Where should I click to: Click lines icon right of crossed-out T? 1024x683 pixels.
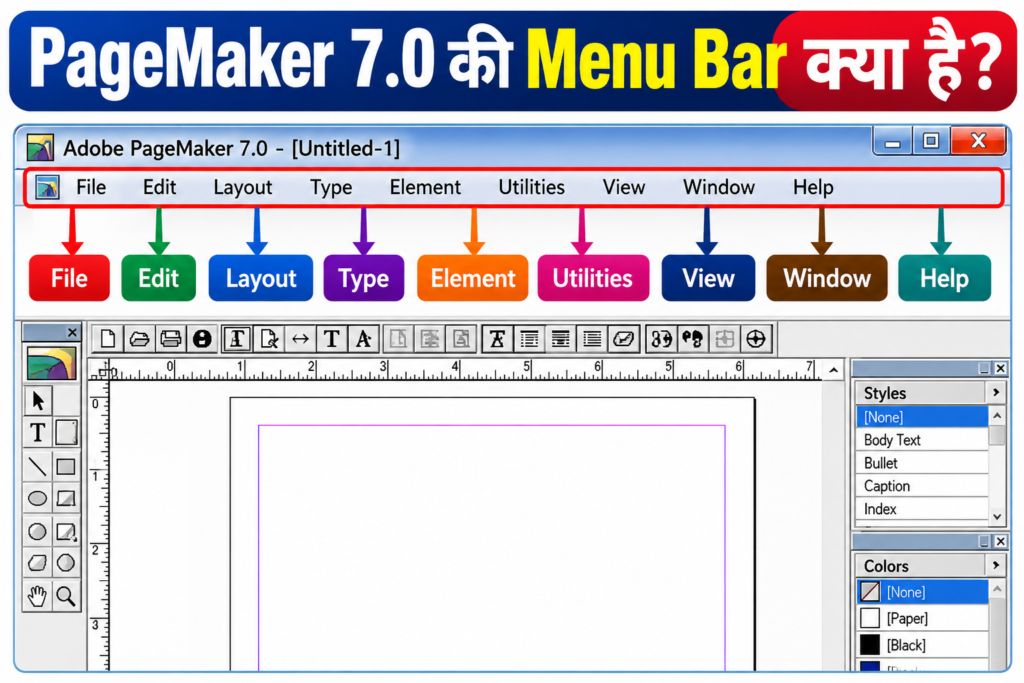coord(529,339)
